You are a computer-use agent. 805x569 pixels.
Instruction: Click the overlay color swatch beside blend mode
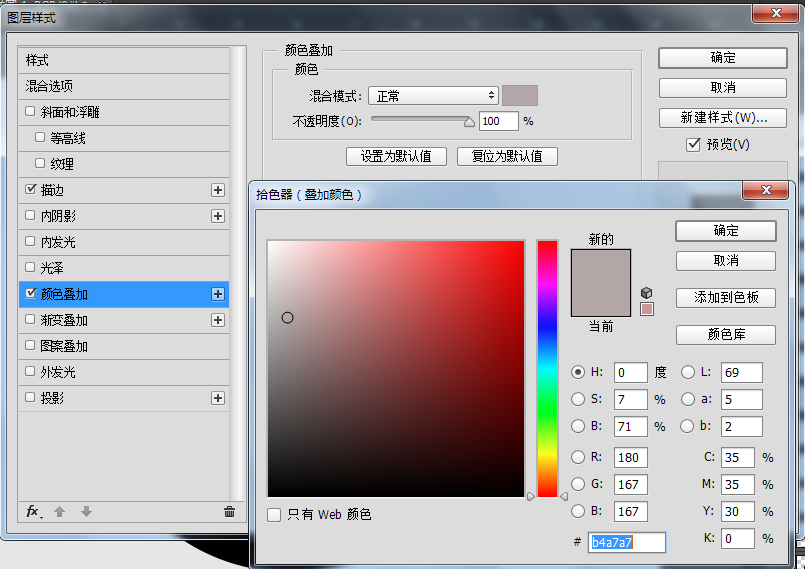pos(520,96)
